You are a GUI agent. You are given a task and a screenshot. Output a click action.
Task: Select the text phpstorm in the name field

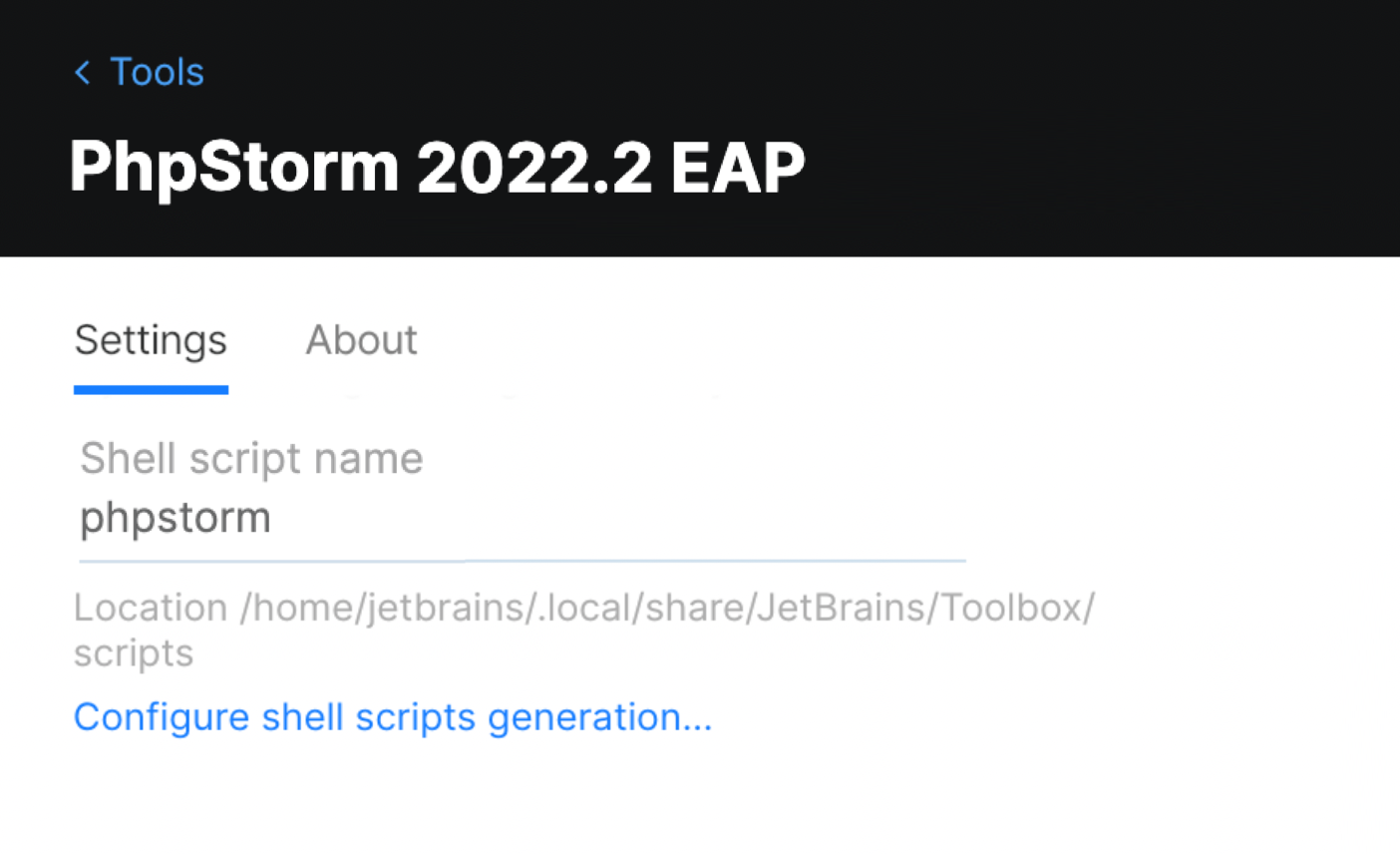click(175, 518)
